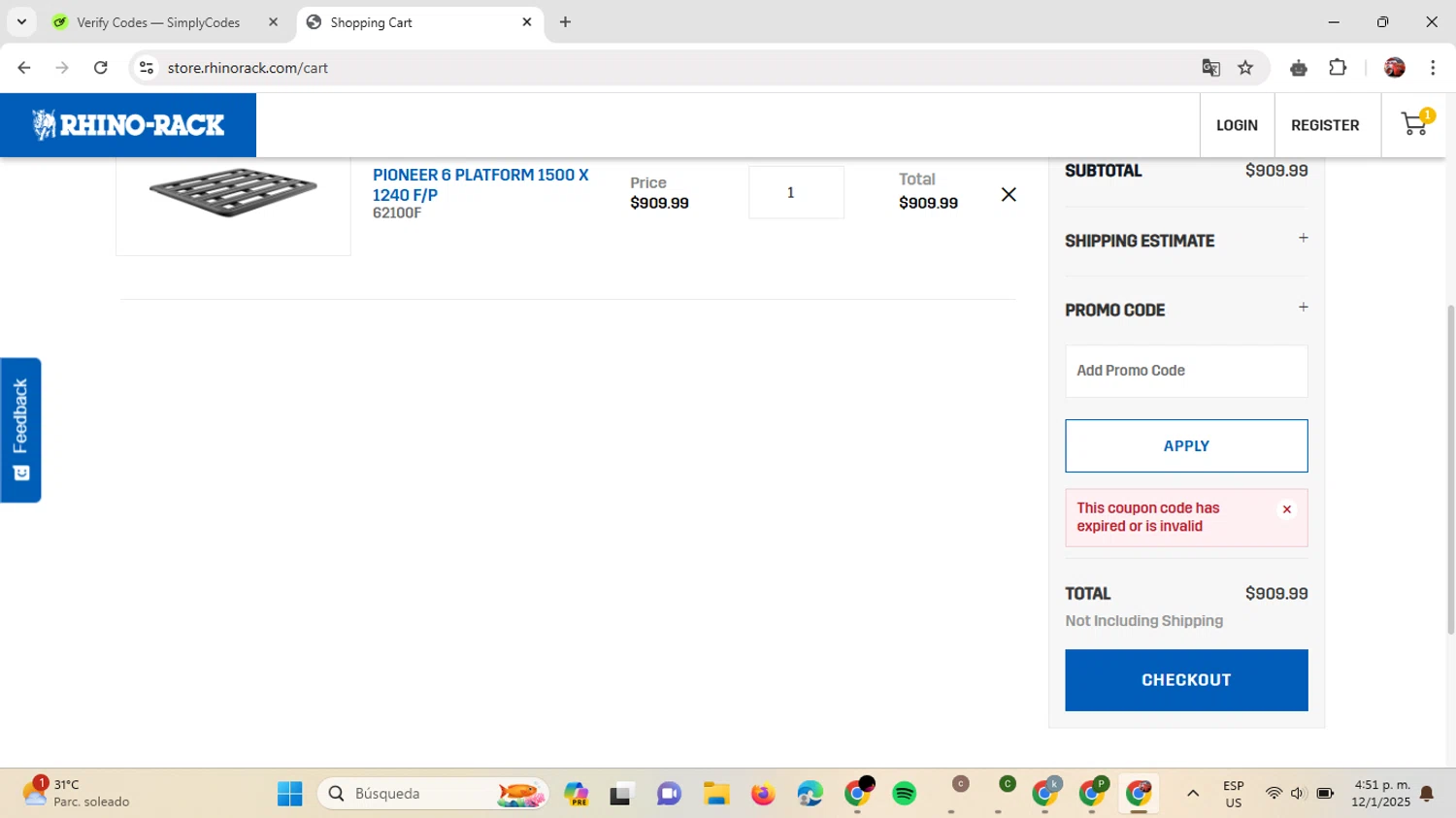Focus the Add Promo Code field

1186,371
